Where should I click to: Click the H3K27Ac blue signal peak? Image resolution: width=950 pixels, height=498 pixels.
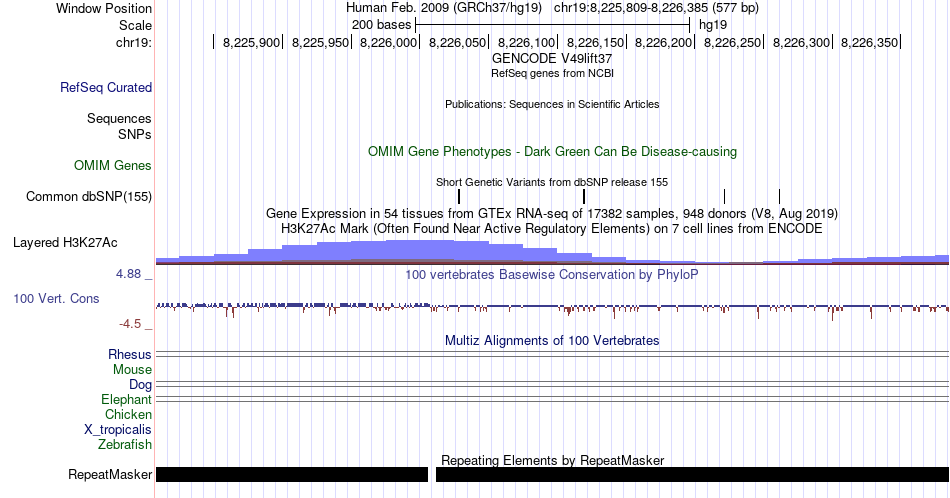[420, 251]
